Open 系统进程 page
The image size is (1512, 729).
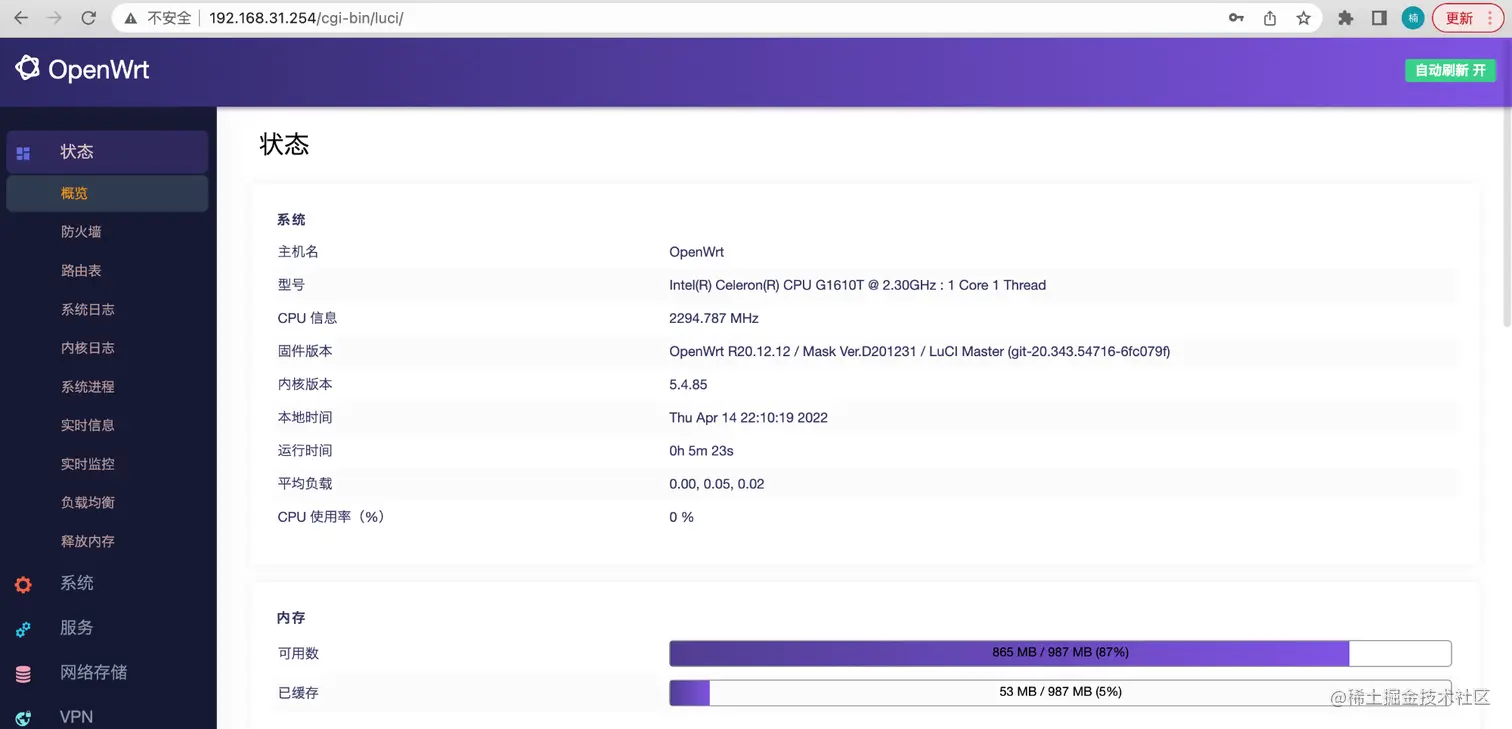(88, 387)
